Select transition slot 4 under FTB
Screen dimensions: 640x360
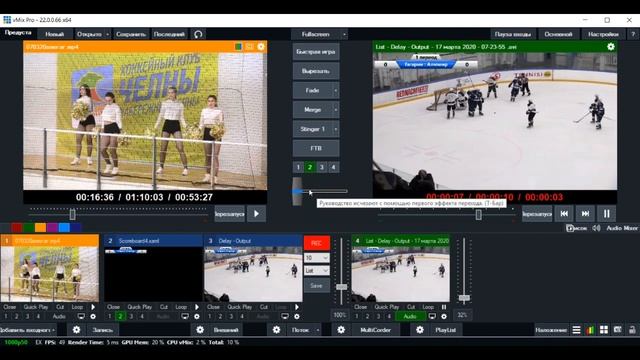[x=333, y=167]
